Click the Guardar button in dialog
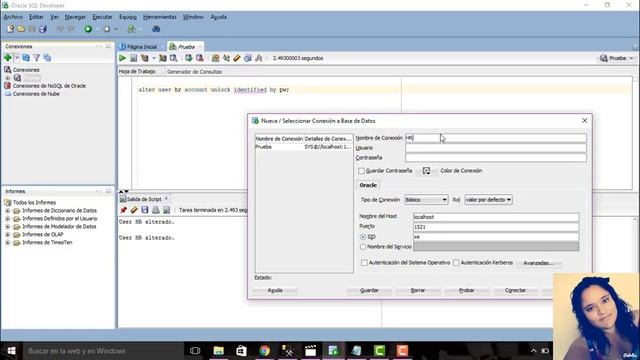 369,290
